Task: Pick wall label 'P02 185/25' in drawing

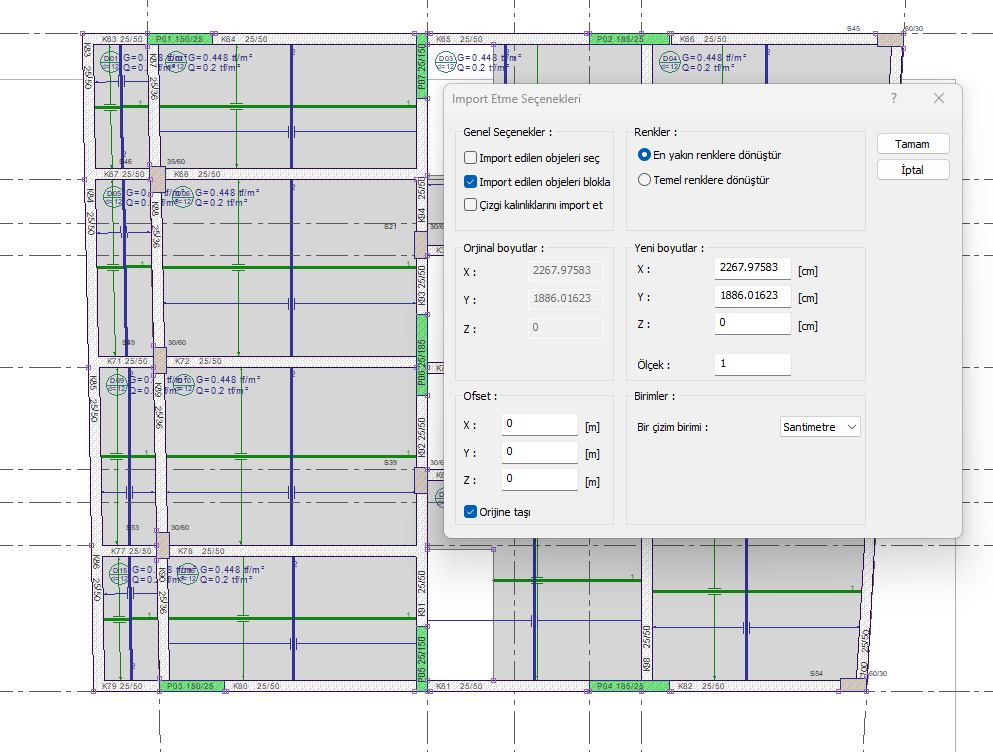Action: pos(620,39)
